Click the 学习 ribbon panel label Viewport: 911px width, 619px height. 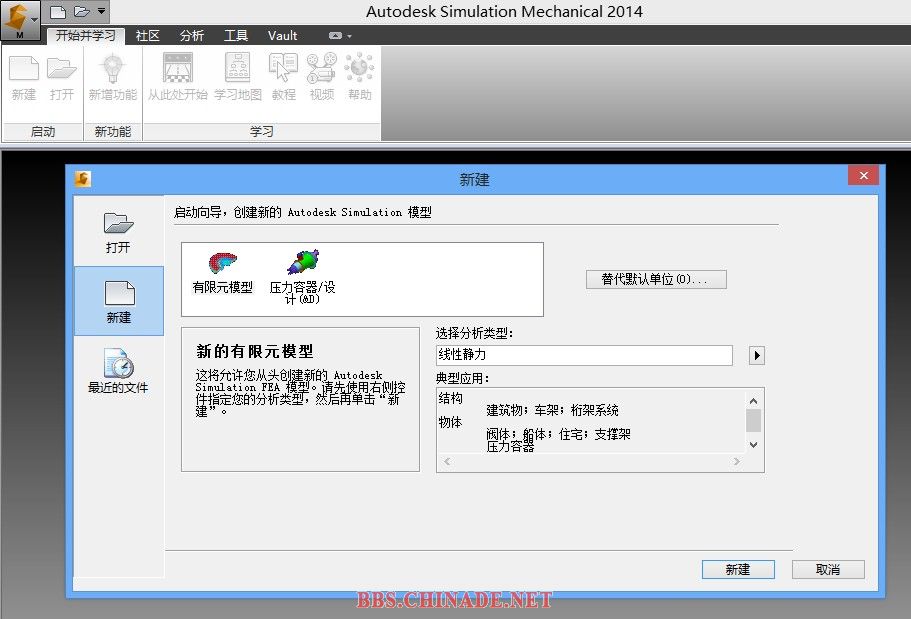pos(261,132)
